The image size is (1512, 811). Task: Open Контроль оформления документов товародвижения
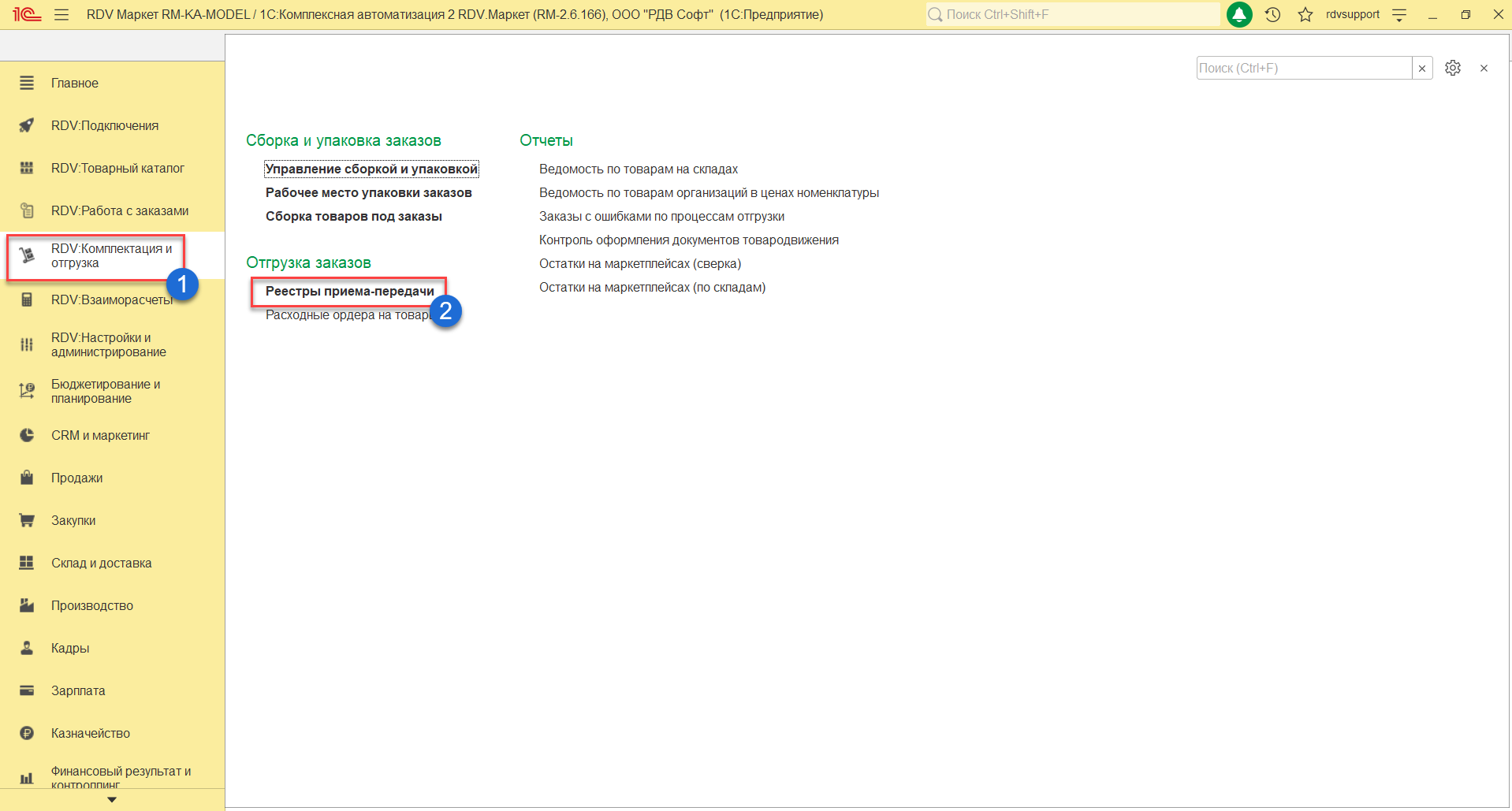(689, 240)
